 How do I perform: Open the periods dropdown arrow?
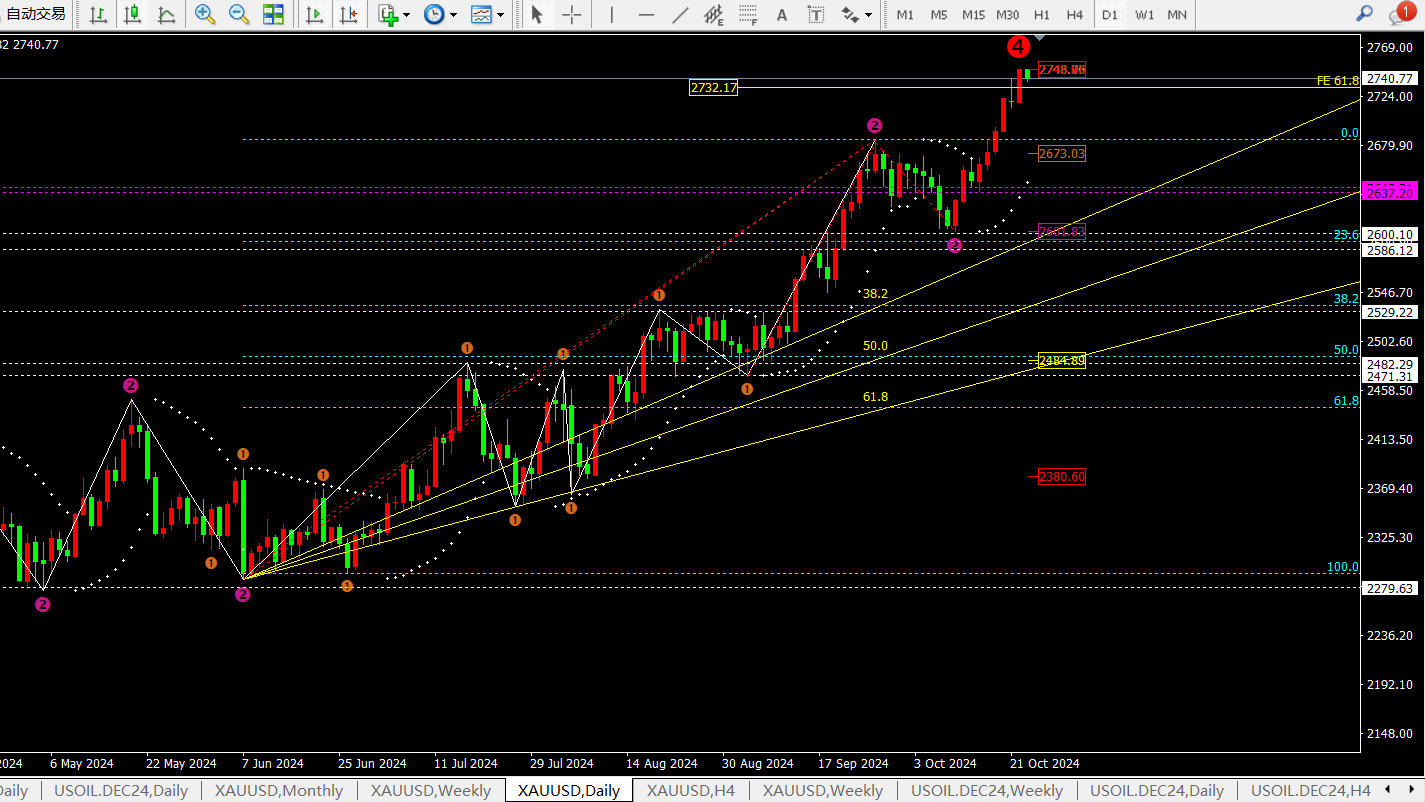tap(453, 15)
